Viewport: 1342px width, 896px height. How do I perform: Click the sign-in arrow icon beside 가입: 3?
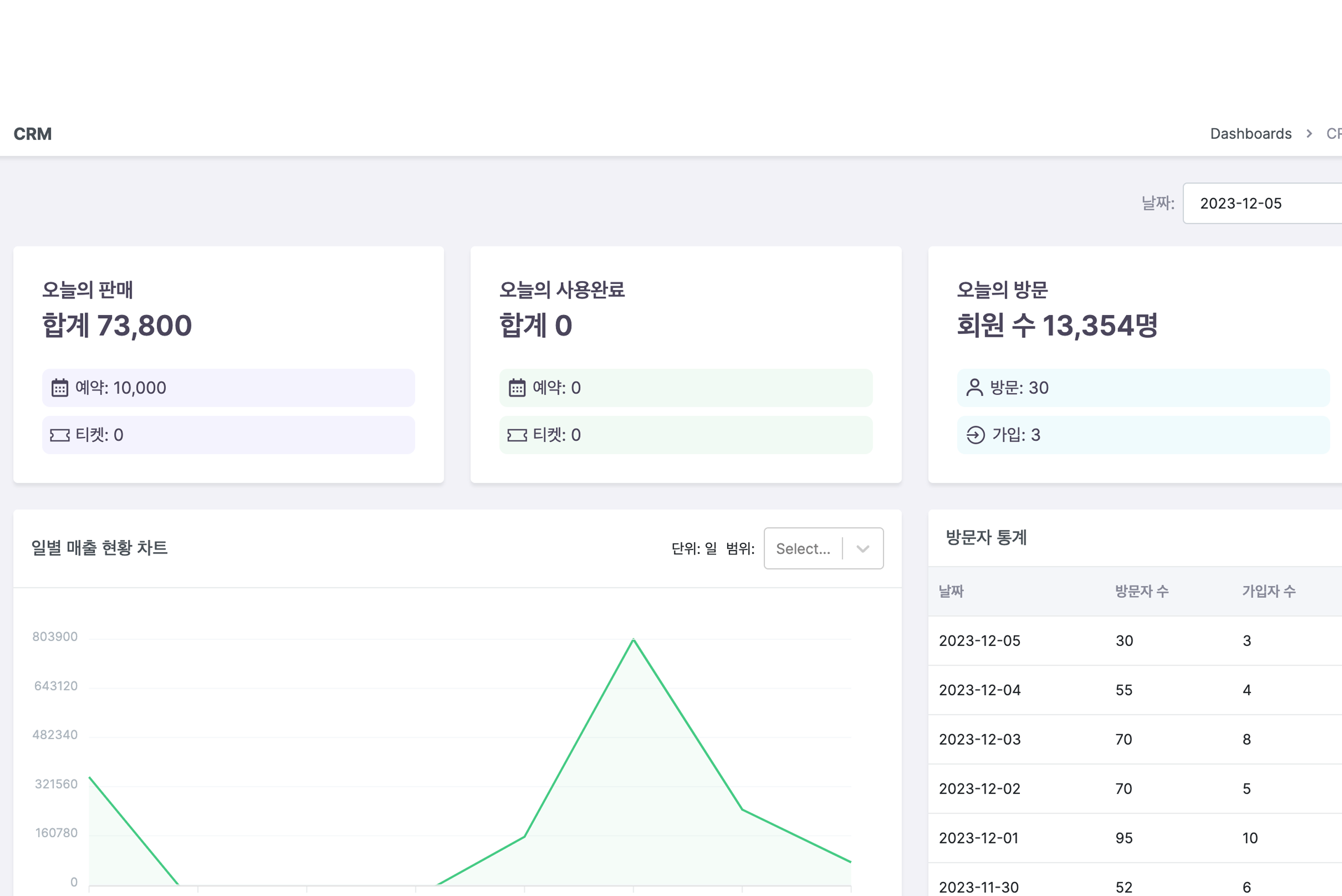click(975, 435)
